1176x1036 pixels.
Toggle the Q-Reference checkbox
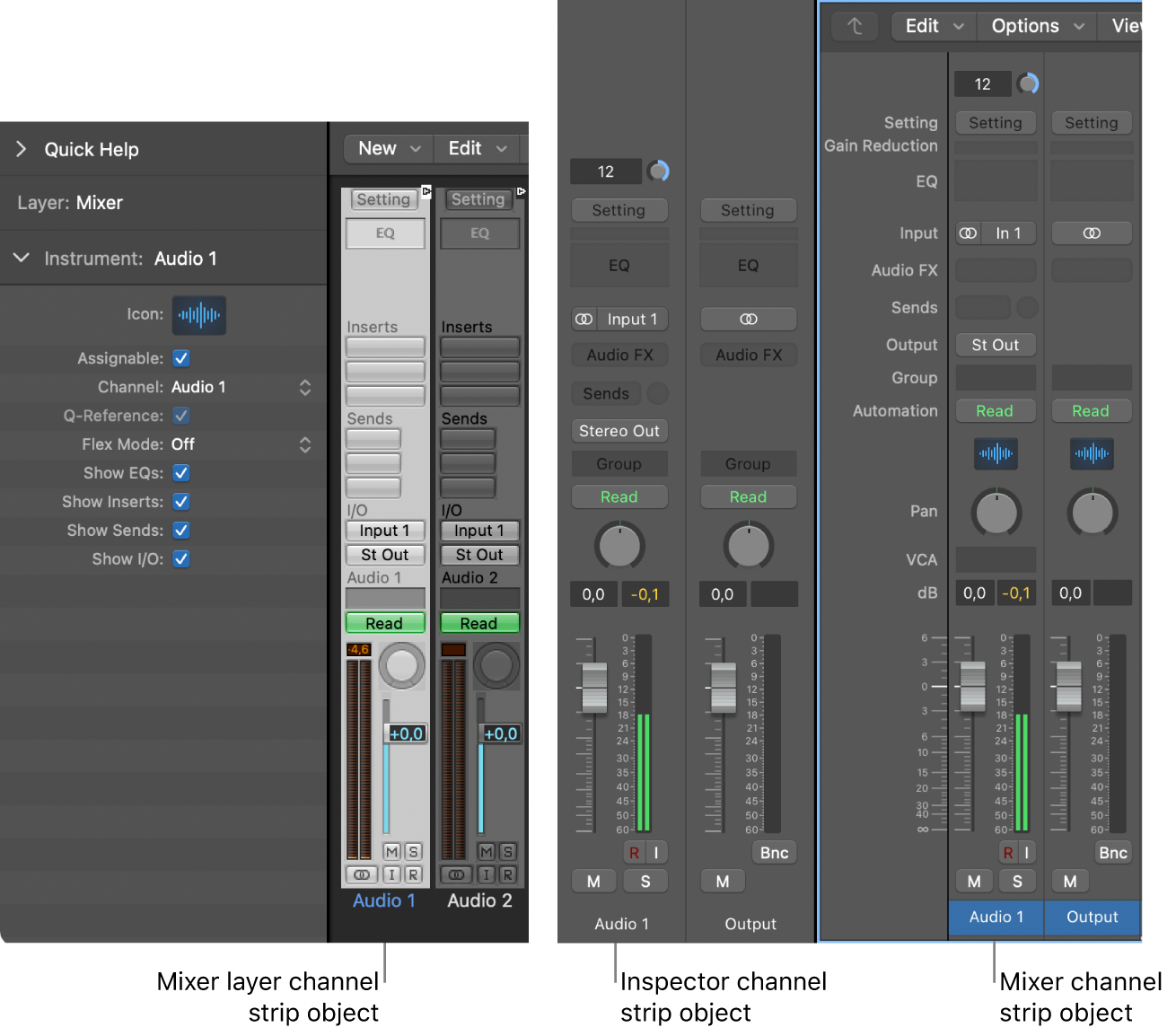pyautogui.click(x=180, y=416)
